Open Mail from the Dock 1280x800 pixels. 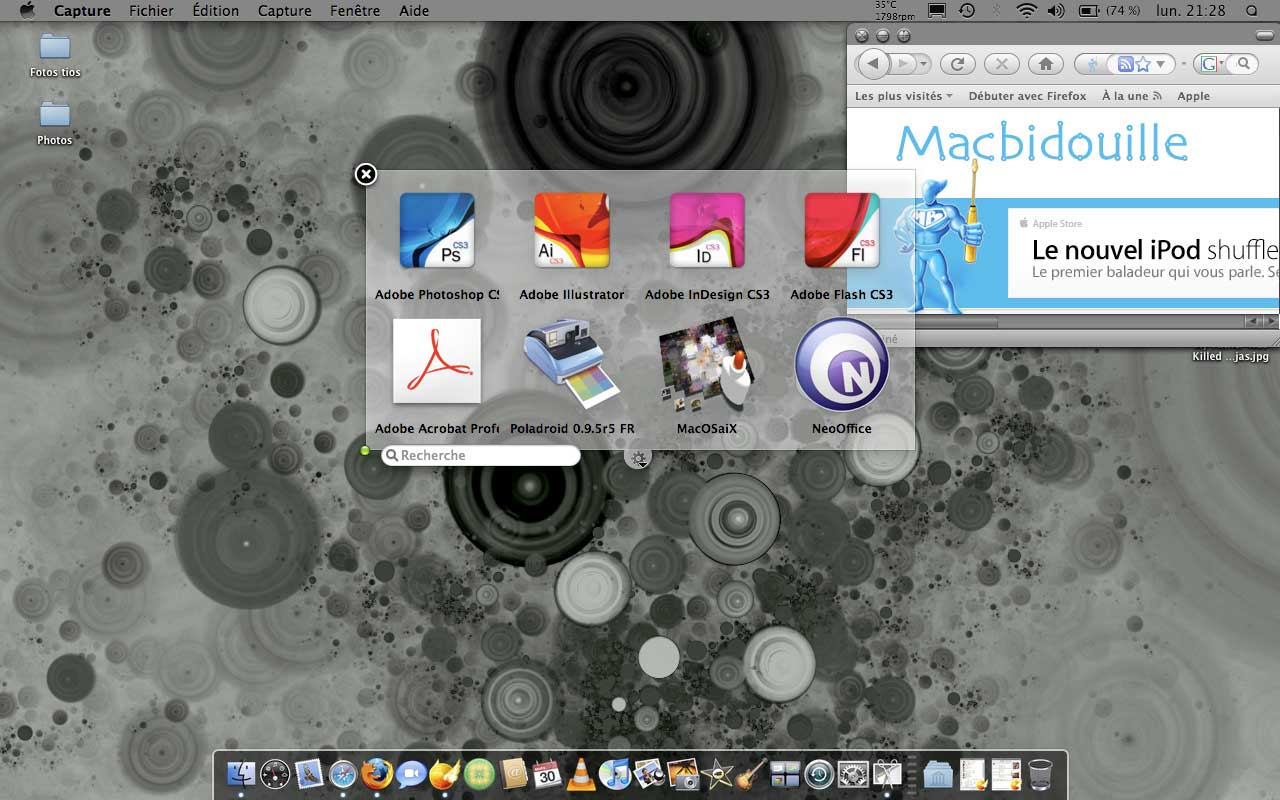[309, 774]
